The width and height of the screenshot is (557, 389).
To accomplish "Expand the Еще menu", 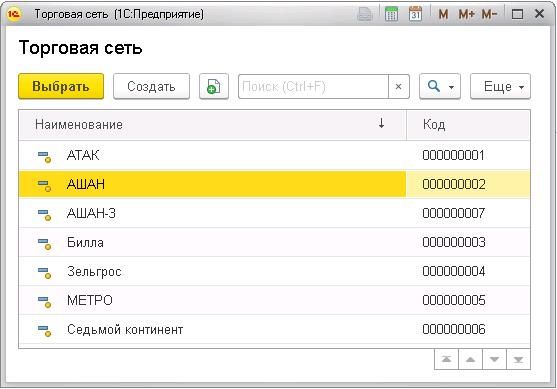I will click(500, 86).
